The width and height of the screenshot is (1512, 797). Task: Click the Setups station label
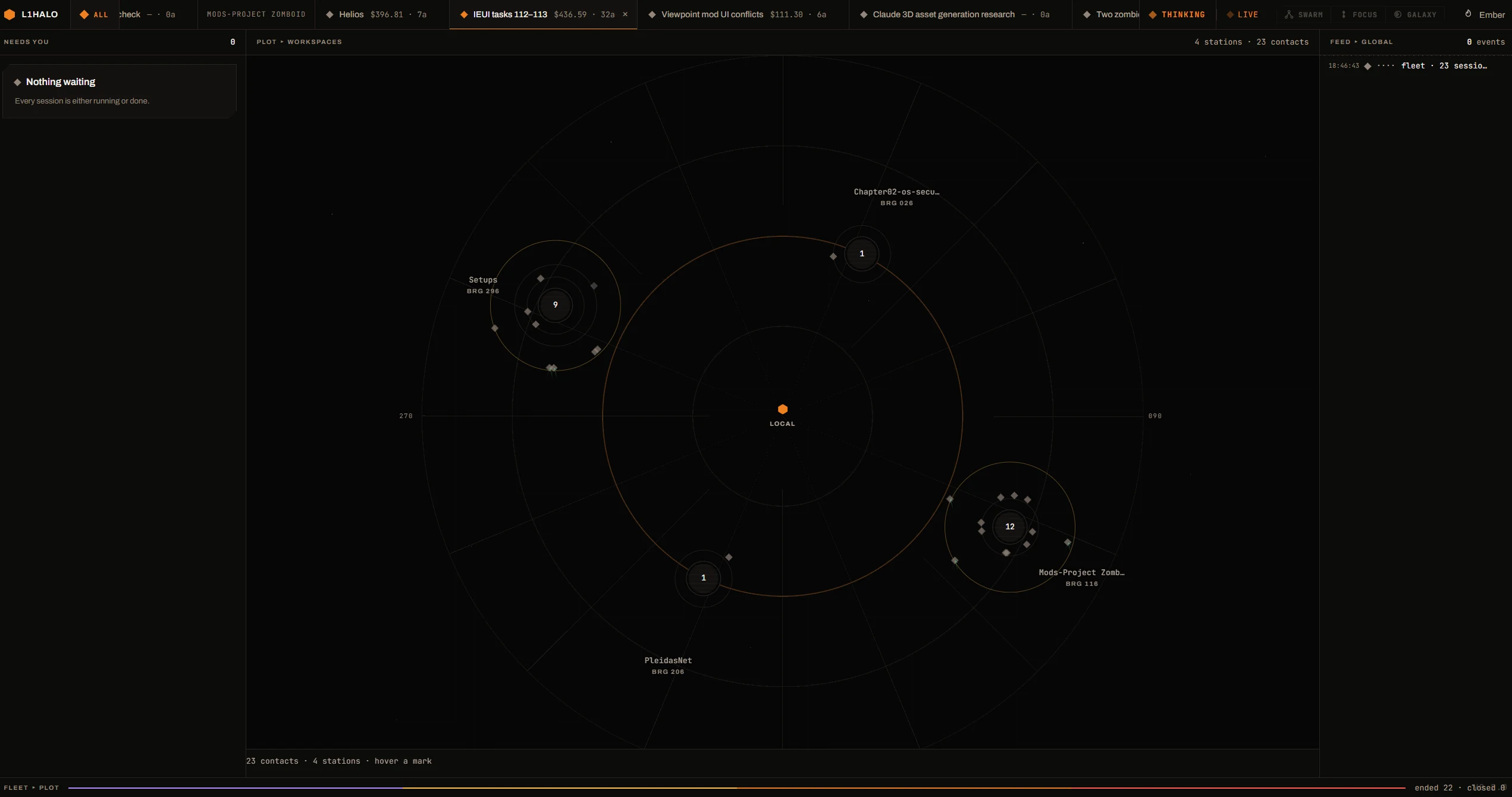click(x=483, y=284)
